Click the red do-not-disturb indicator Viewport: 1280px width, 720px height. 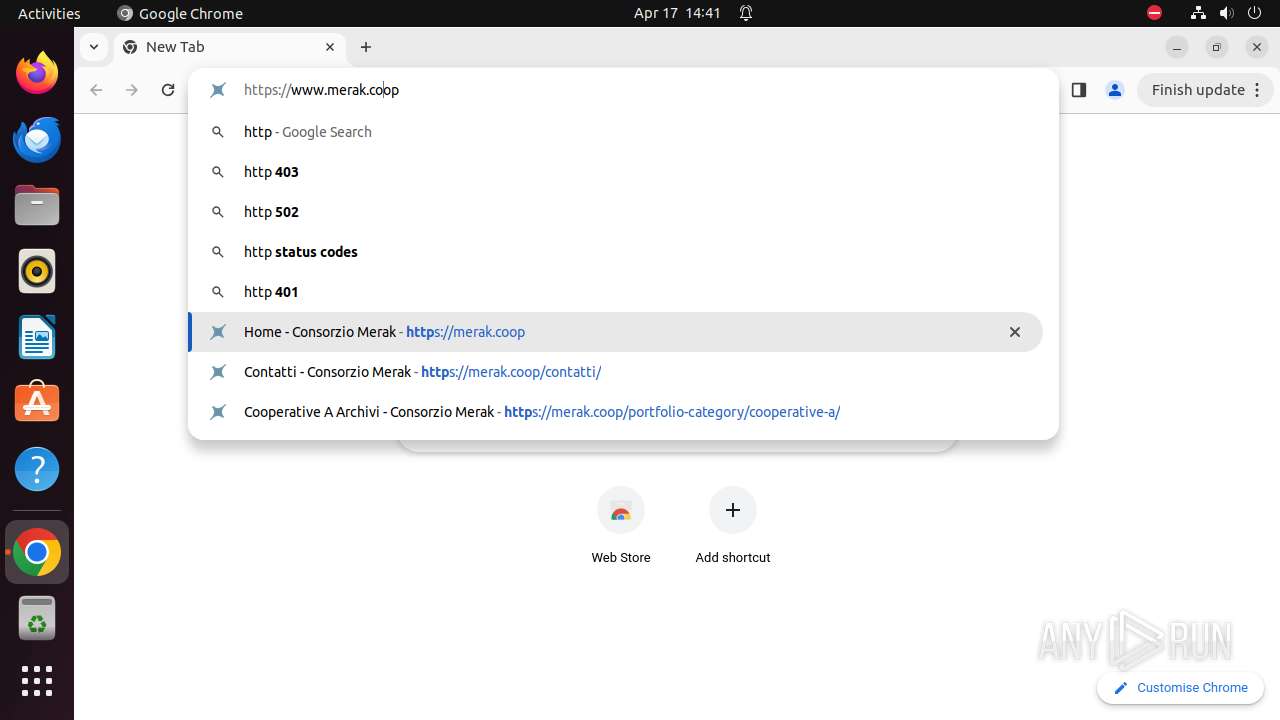pyautogui.click(x=1154, y=13)
